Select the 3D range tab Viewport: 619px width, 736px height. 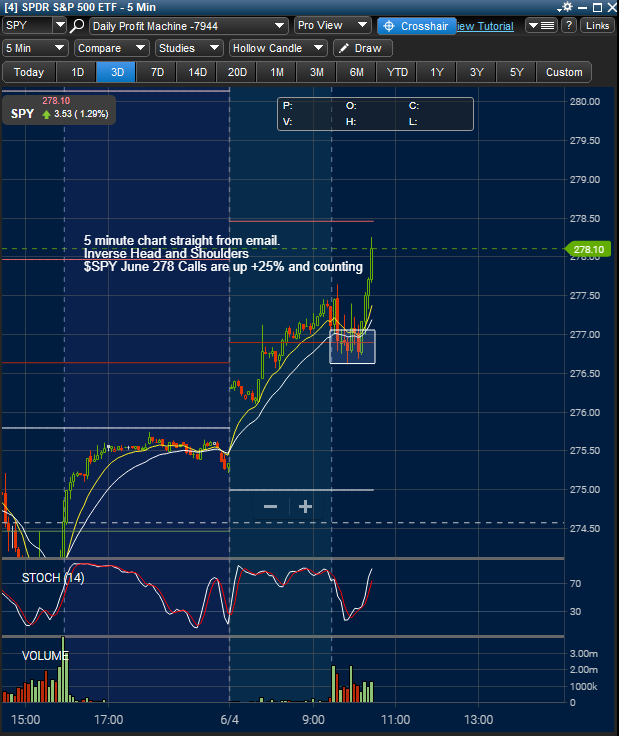pyautogui.click(x=117, y=72)
